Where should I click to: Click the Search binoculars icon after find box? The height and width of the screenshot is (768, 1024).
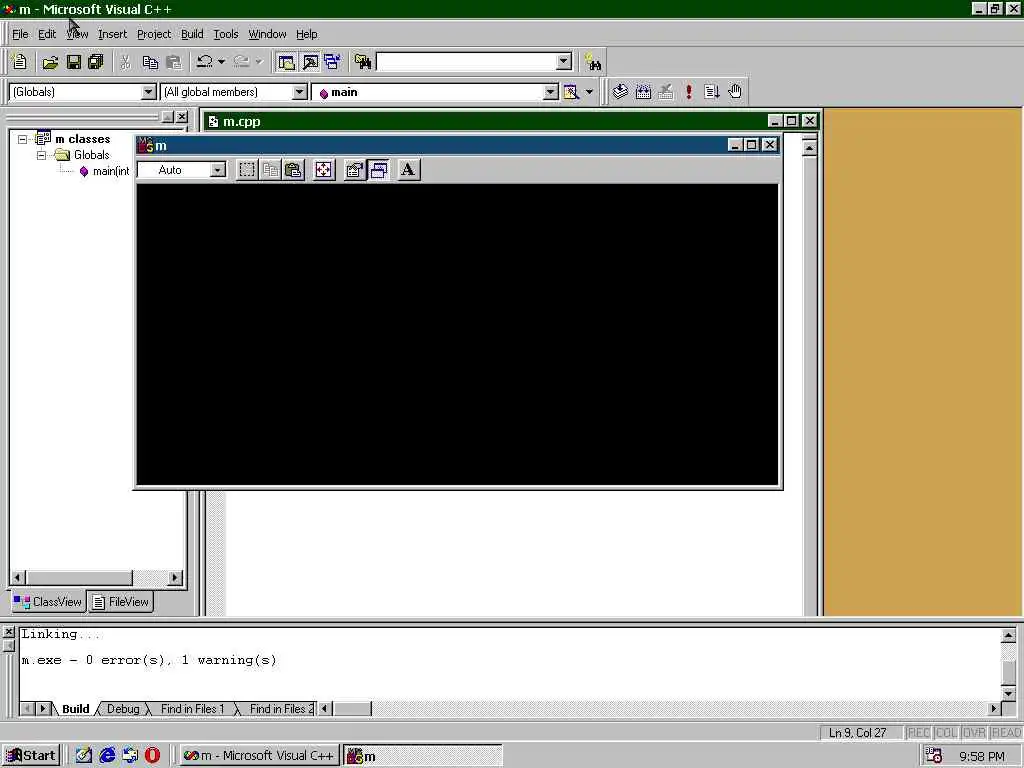[x=594, y=62]
